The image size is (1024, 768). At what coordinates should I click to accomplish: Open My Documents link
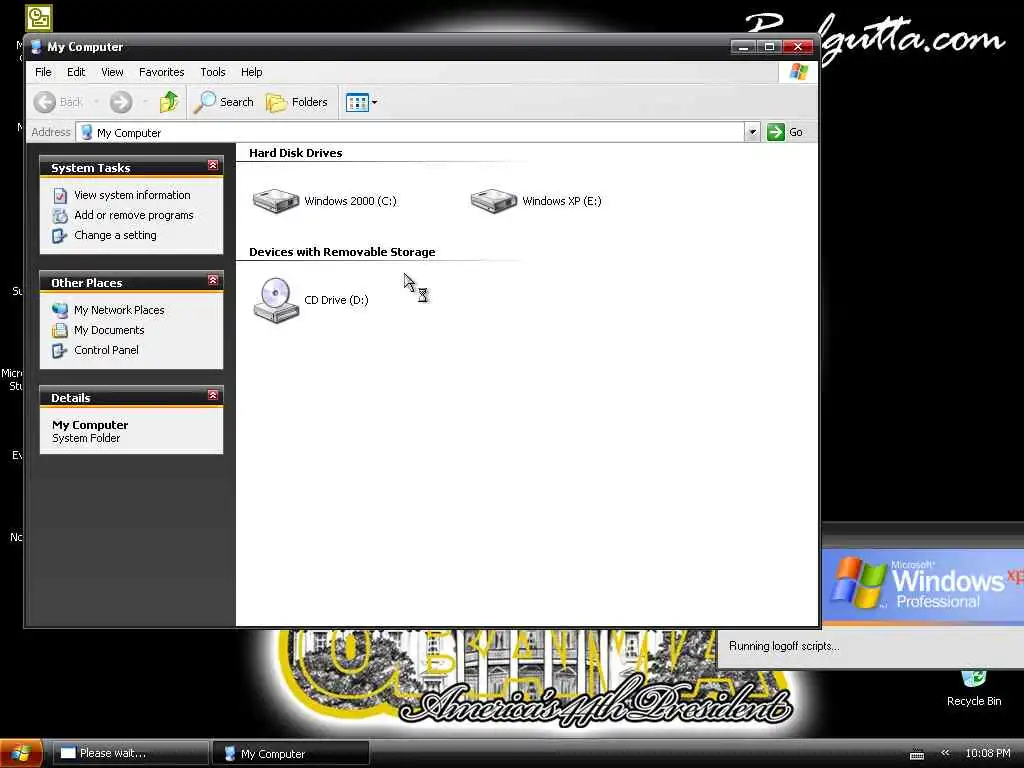click(x=109, y=330)
